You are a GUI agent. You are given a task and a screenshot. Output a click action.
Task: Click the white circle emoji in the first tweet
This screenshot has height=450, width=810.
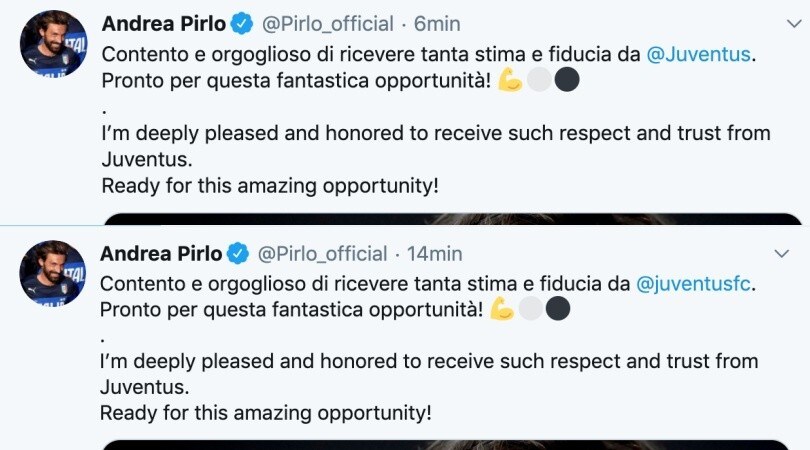click(539, 80)
